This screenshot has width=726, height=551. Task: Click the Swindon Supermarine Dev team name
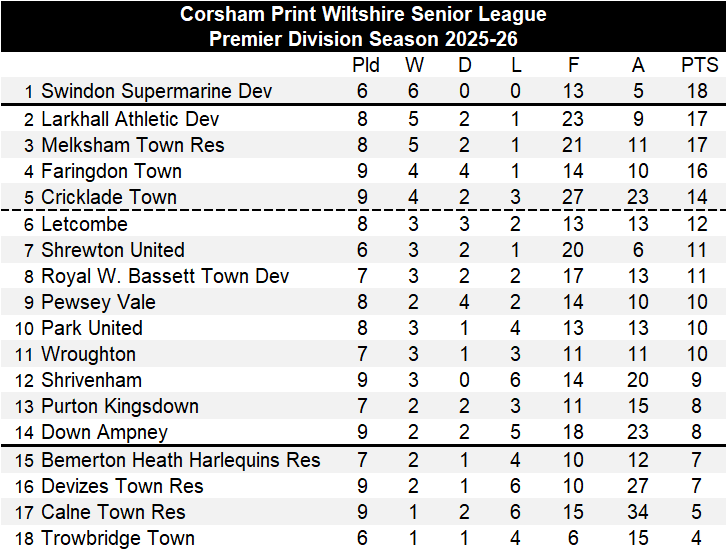(x=156, y=91)
